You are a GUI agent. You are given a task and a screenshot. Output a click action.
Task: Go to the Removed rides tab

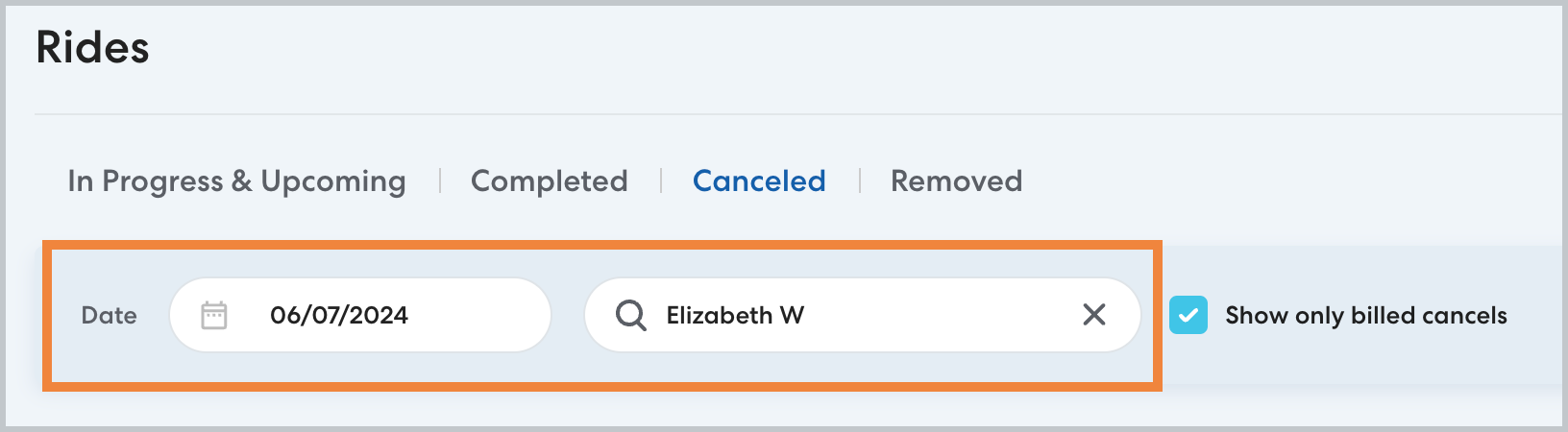[956, 180]
